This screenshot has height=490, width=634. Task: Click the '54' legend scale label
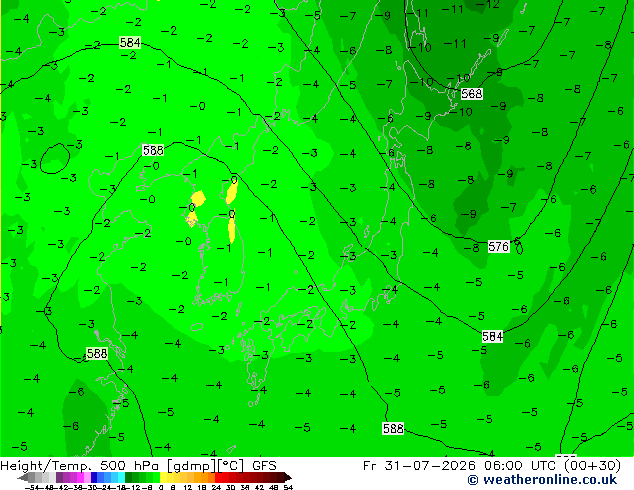288,487
